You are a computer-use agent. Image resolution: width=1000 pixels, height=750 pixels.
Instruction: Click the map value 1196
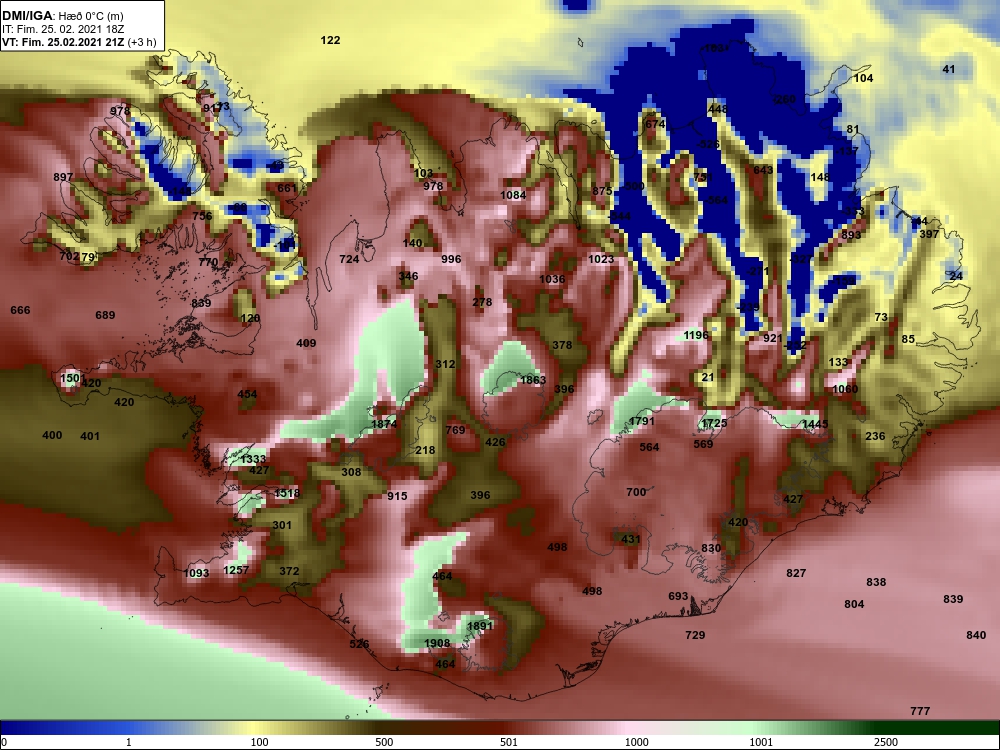tap(696, 335)
